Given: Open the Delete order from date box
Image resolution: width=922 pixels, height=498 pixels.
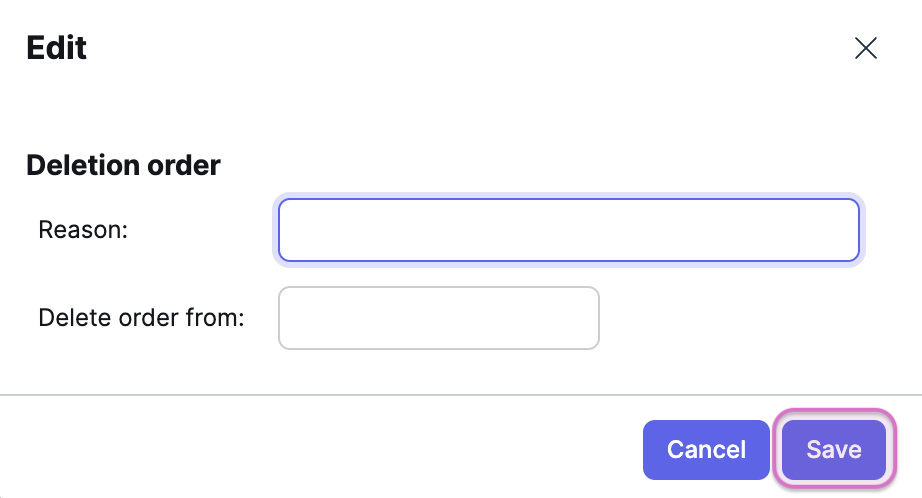Looking at the screenshot, I should pos(438,318).
